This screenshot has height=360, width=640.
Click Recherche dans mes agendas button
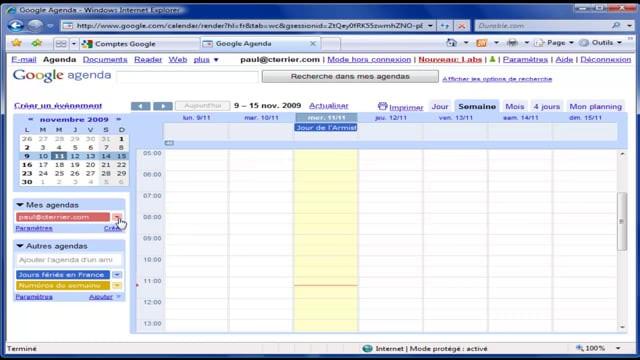tap(350, 76)
